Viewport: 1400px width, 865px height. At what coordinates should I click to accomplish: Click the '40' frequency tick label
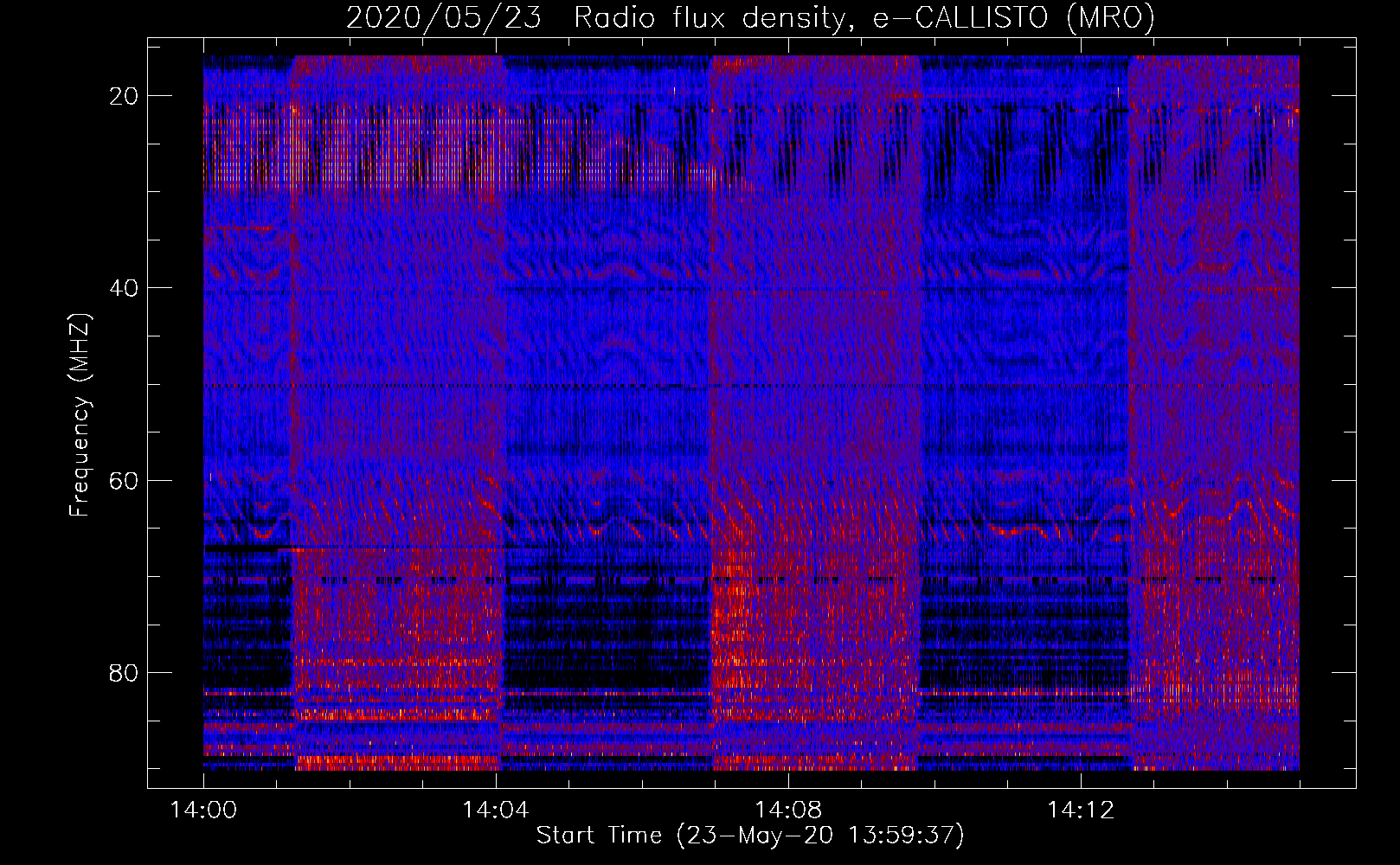[124, 288]
